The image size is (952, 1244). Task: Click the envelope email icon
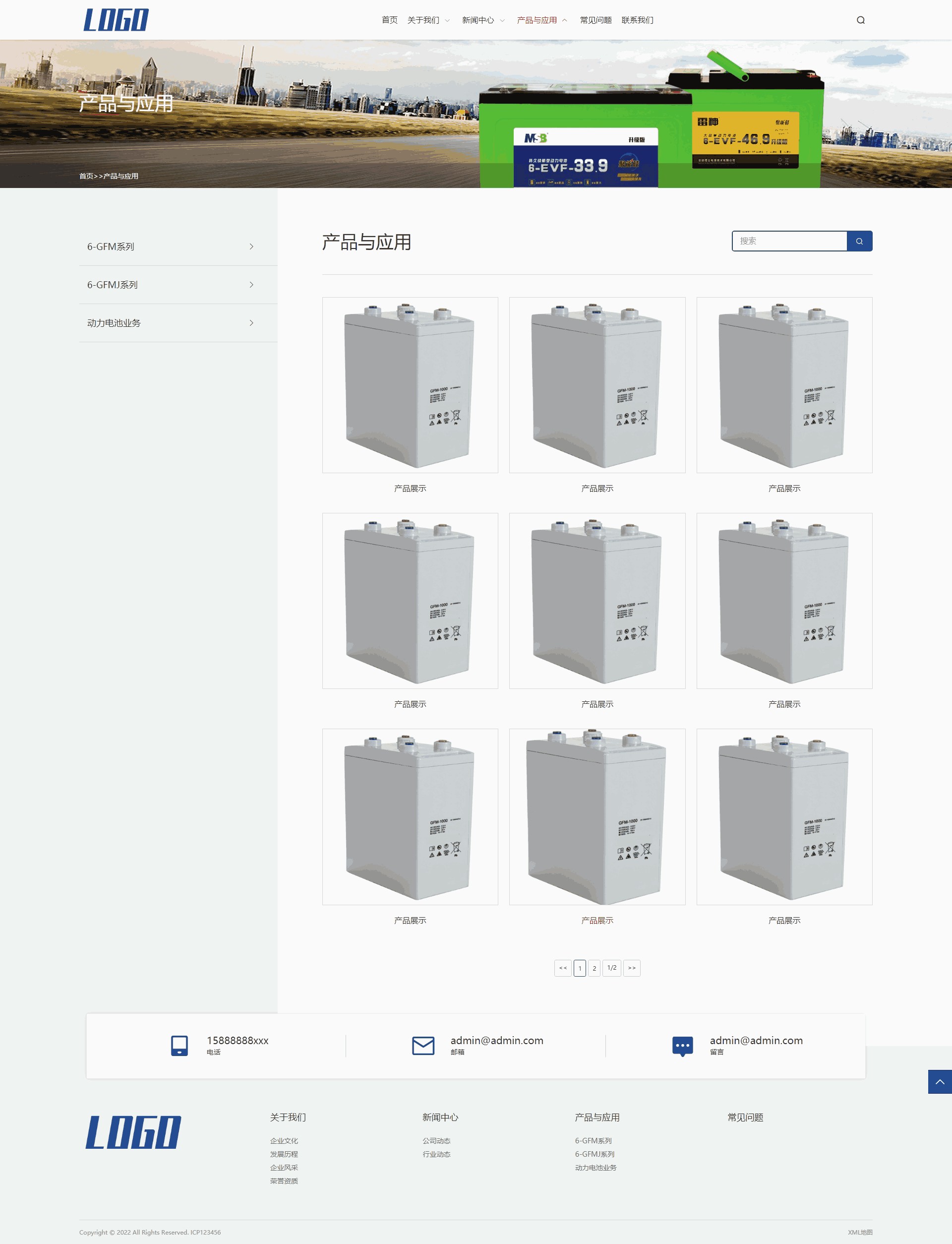coord(423,1045)
